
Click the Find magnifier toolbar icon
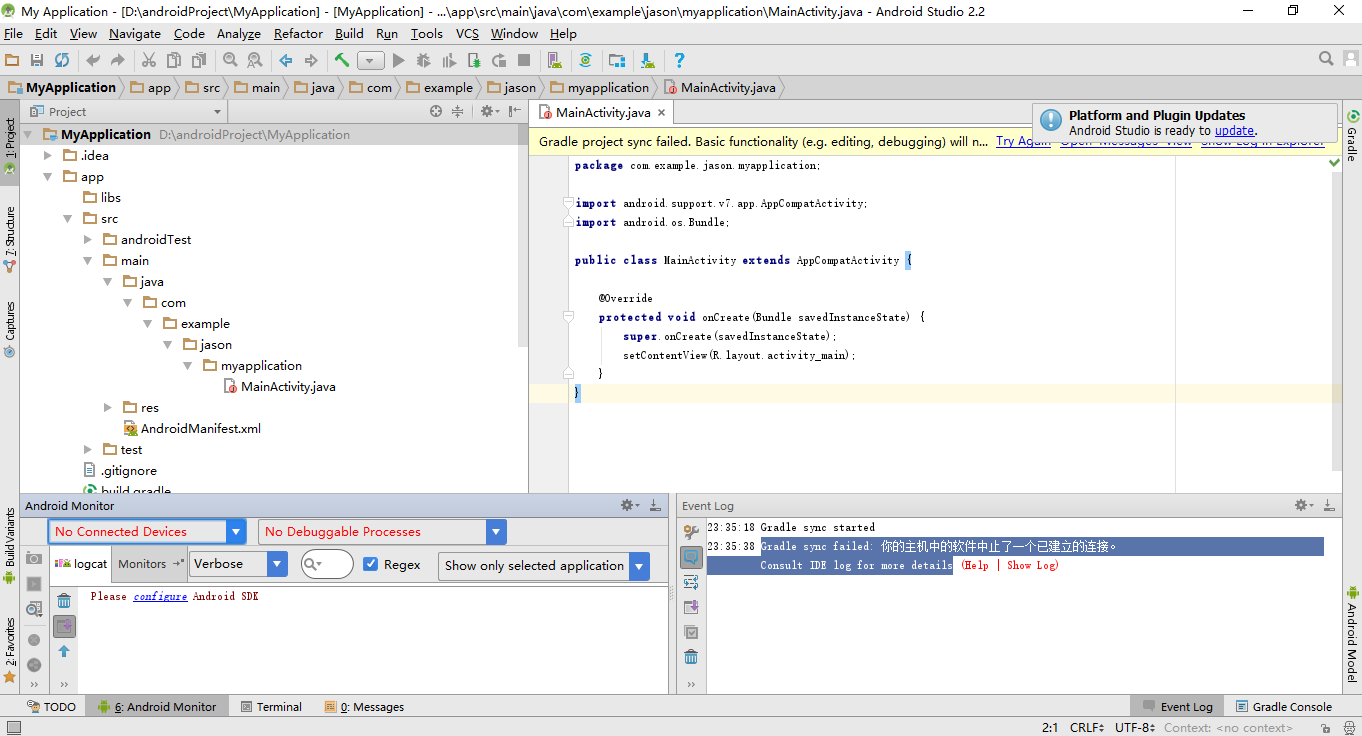pos(230,60)
